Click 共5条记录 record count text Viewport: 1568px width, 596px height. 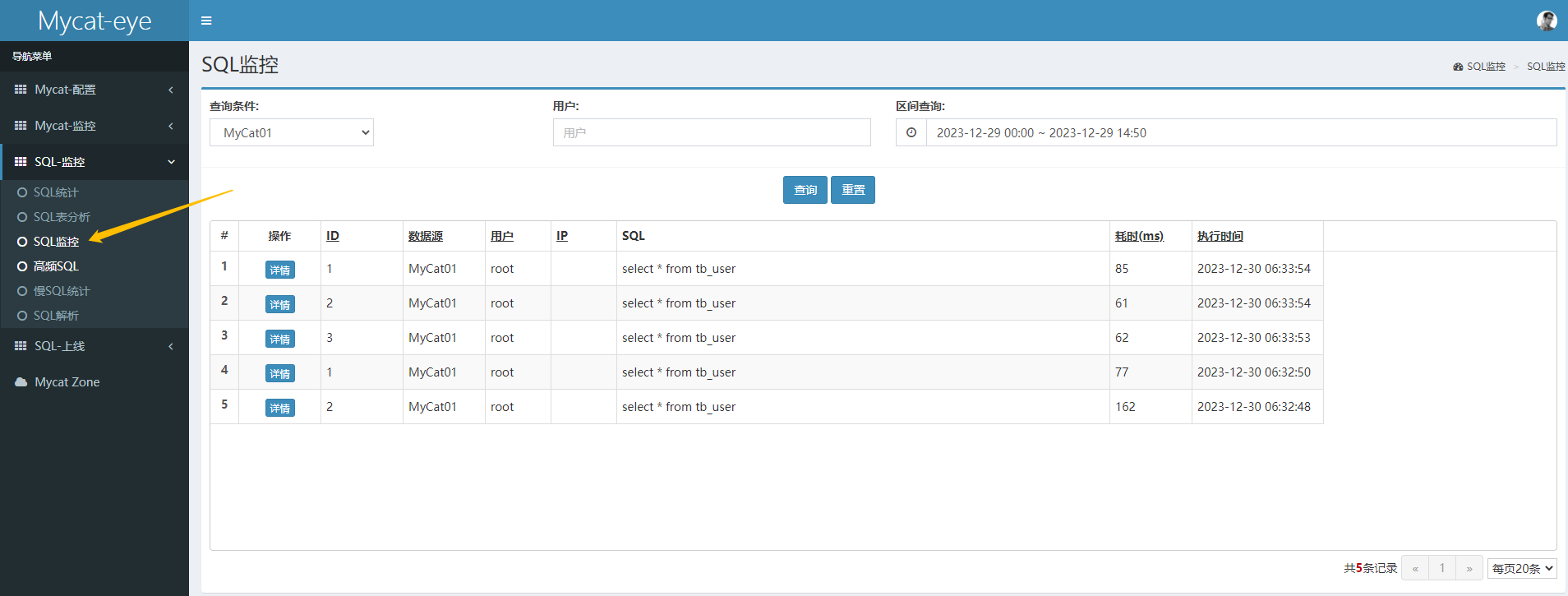(1370, 568)
